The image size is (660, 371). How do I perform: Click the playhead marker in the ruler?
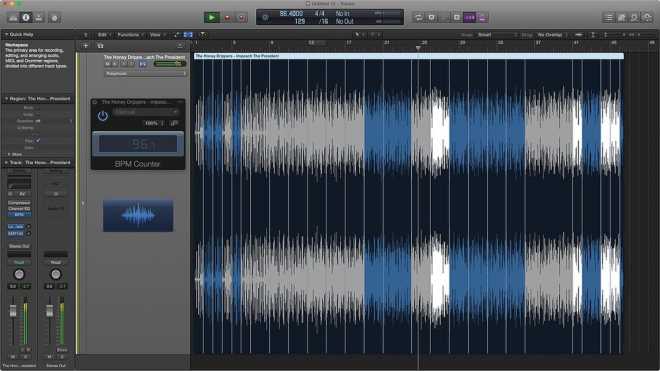coord(418,48)
